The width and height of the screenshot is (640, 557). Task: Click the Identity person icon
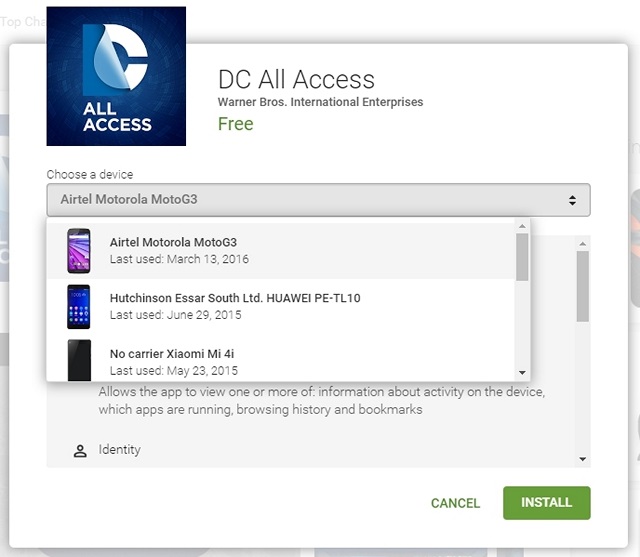point(80,451)
